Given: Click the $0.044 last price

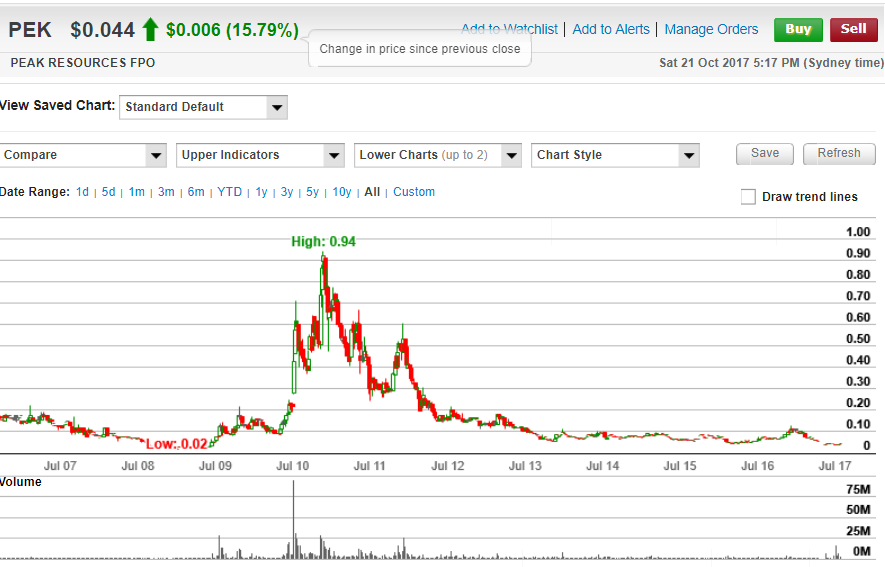Looking at the screenshot, I should point(102,30).
